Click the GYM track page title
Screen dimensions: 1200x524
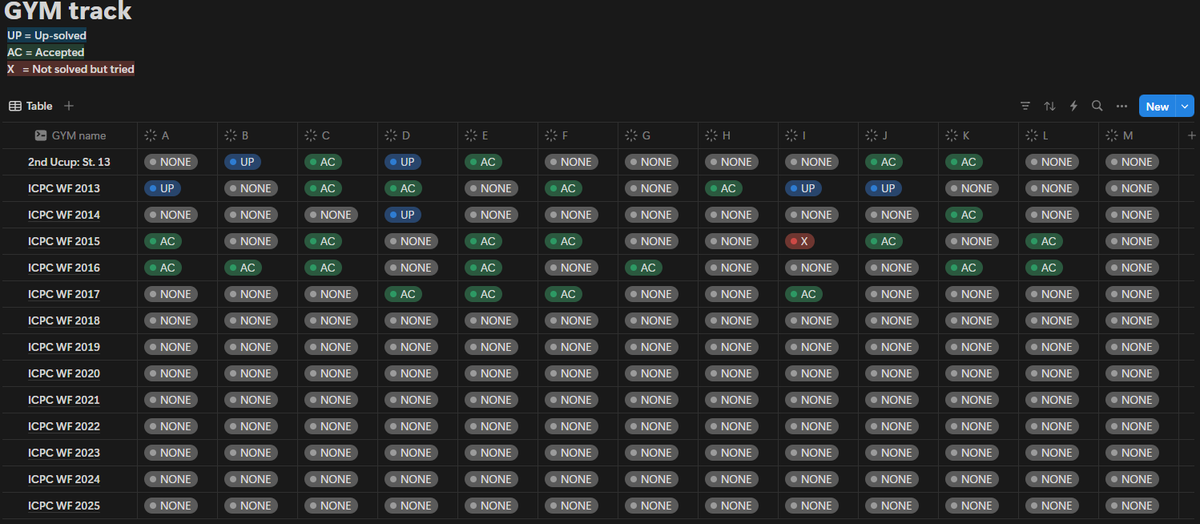pyautogui.click(x=68, y=12)
